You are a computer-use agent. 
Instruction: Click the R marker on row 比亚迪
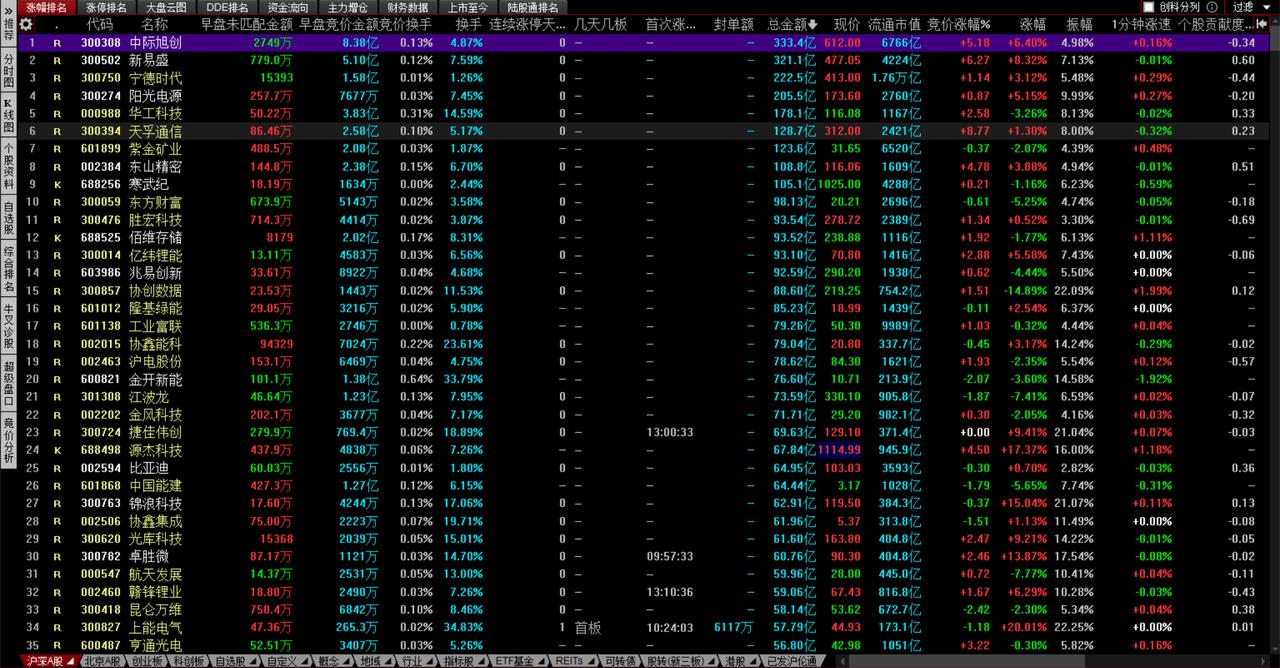click(57, 468)
